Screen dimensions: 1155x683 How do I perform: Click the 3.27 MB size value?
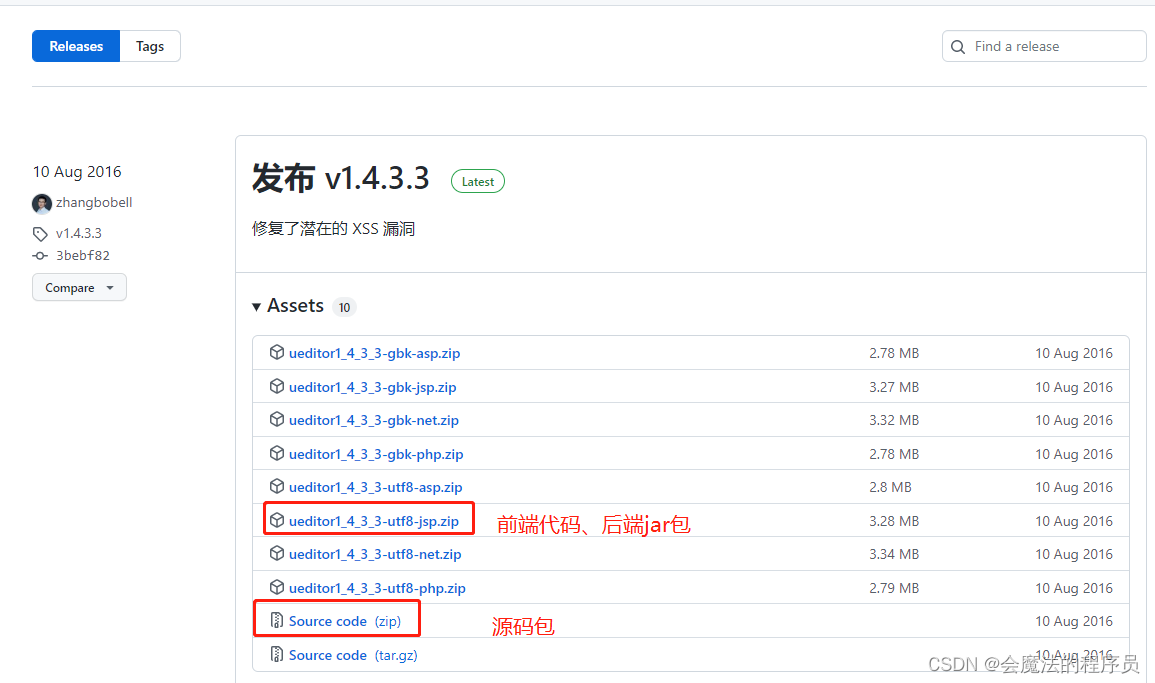[x=894, y=387]
